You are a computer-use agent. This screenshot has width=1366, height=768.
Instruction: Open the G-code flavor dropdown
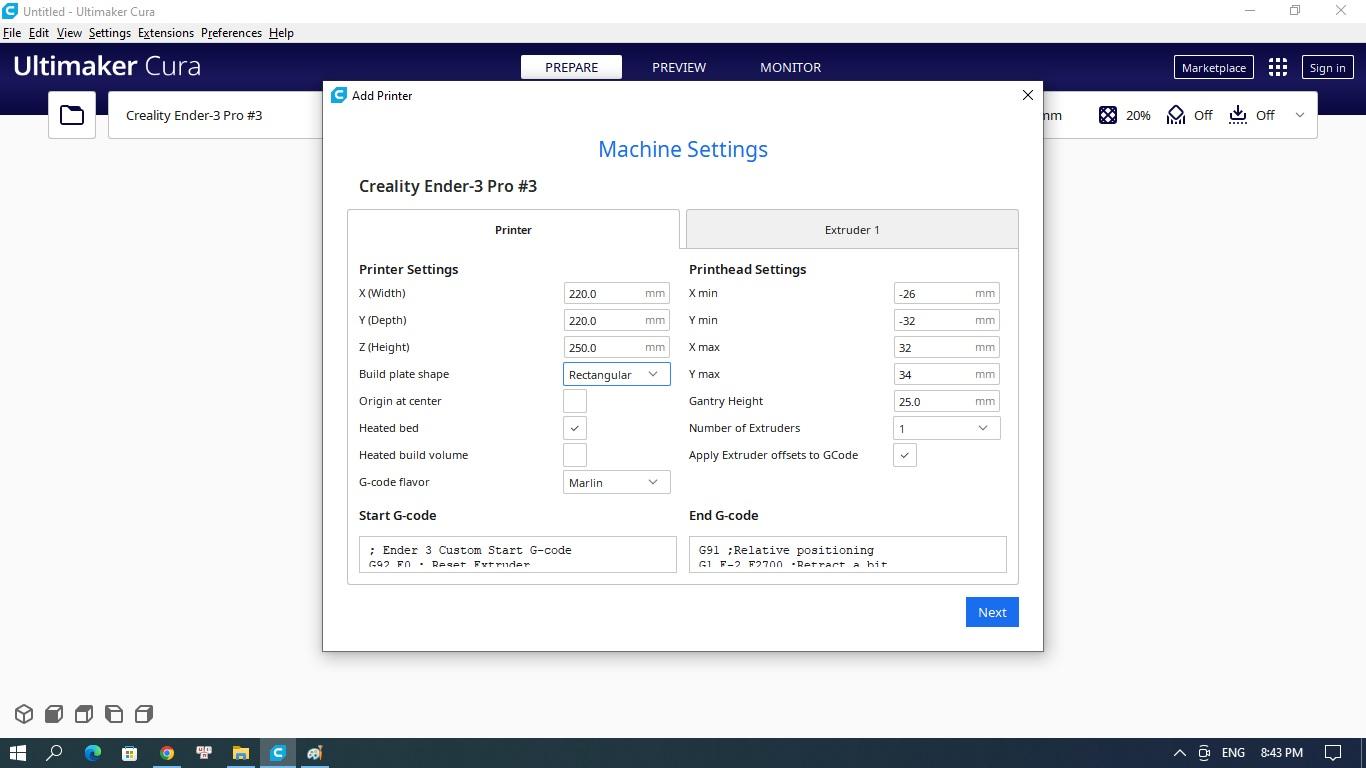pyautogui.click(x=616, y=482)
